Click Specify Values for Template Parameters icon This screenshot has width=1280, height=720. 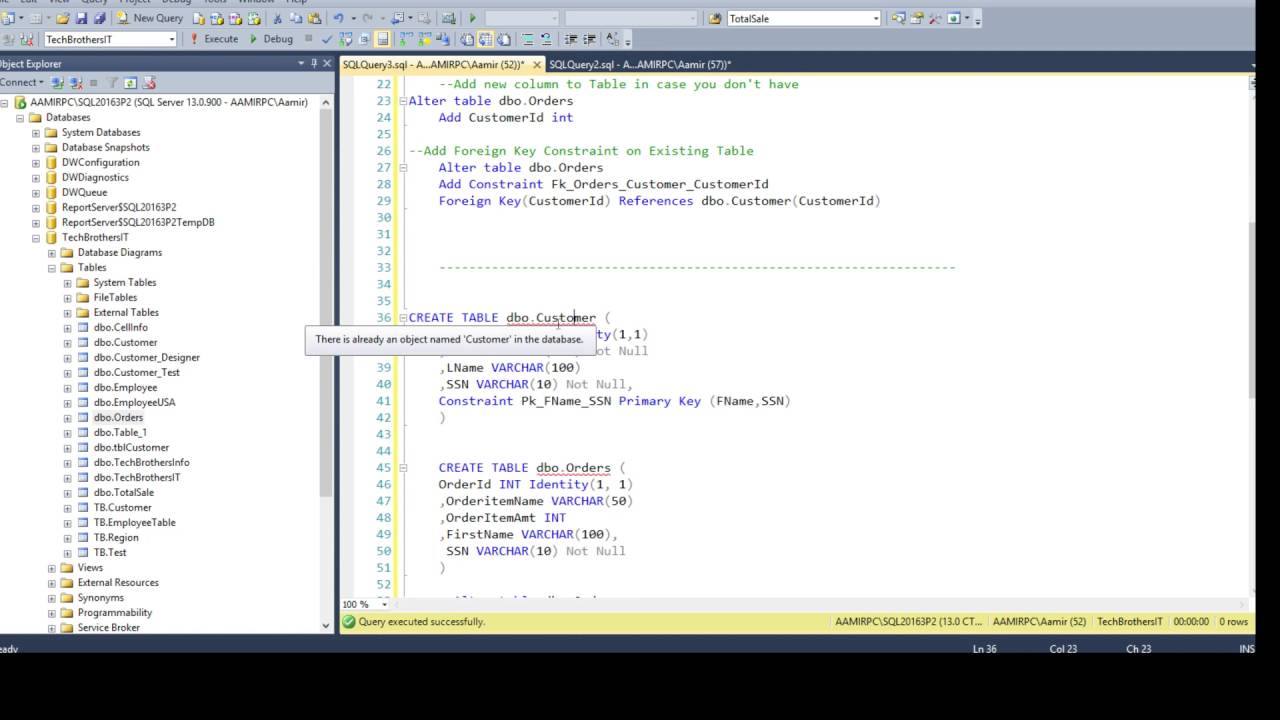pyautogui.click(x=612, y=39)
